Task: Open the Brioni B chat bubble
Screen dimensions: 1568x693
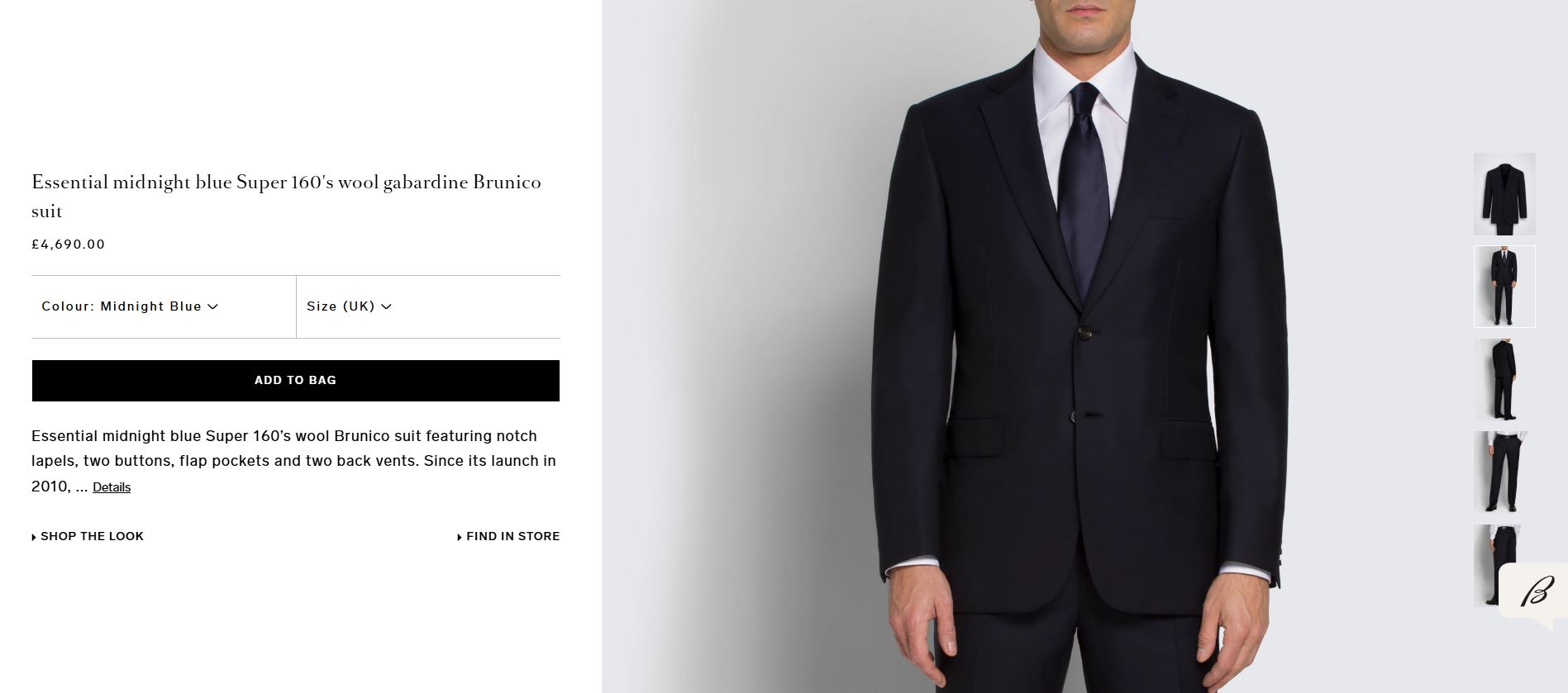Action: point(1536,592)
